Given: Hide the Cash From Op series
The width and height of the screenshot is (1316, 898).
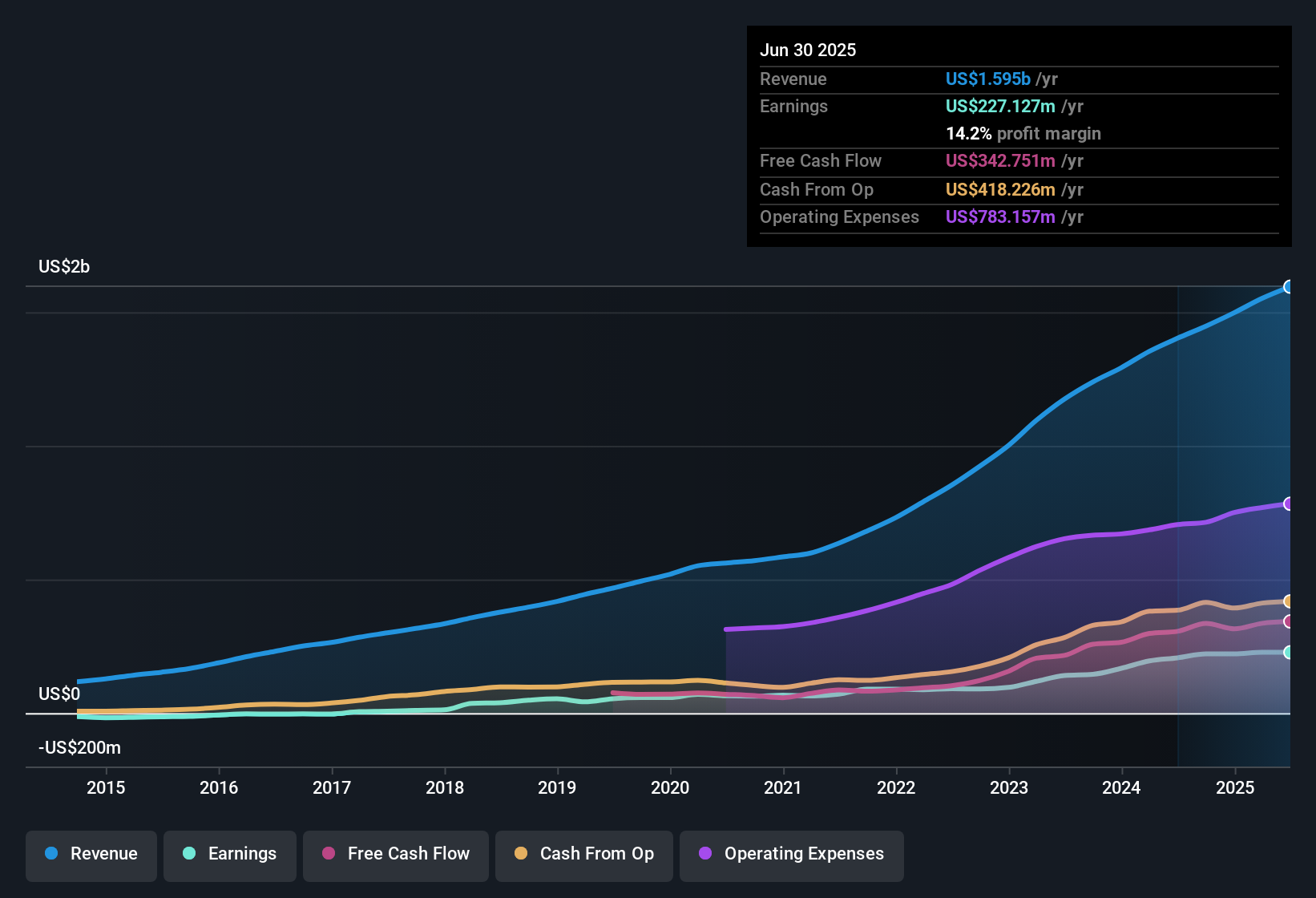Looking at the screenshot, I should 584,855.
